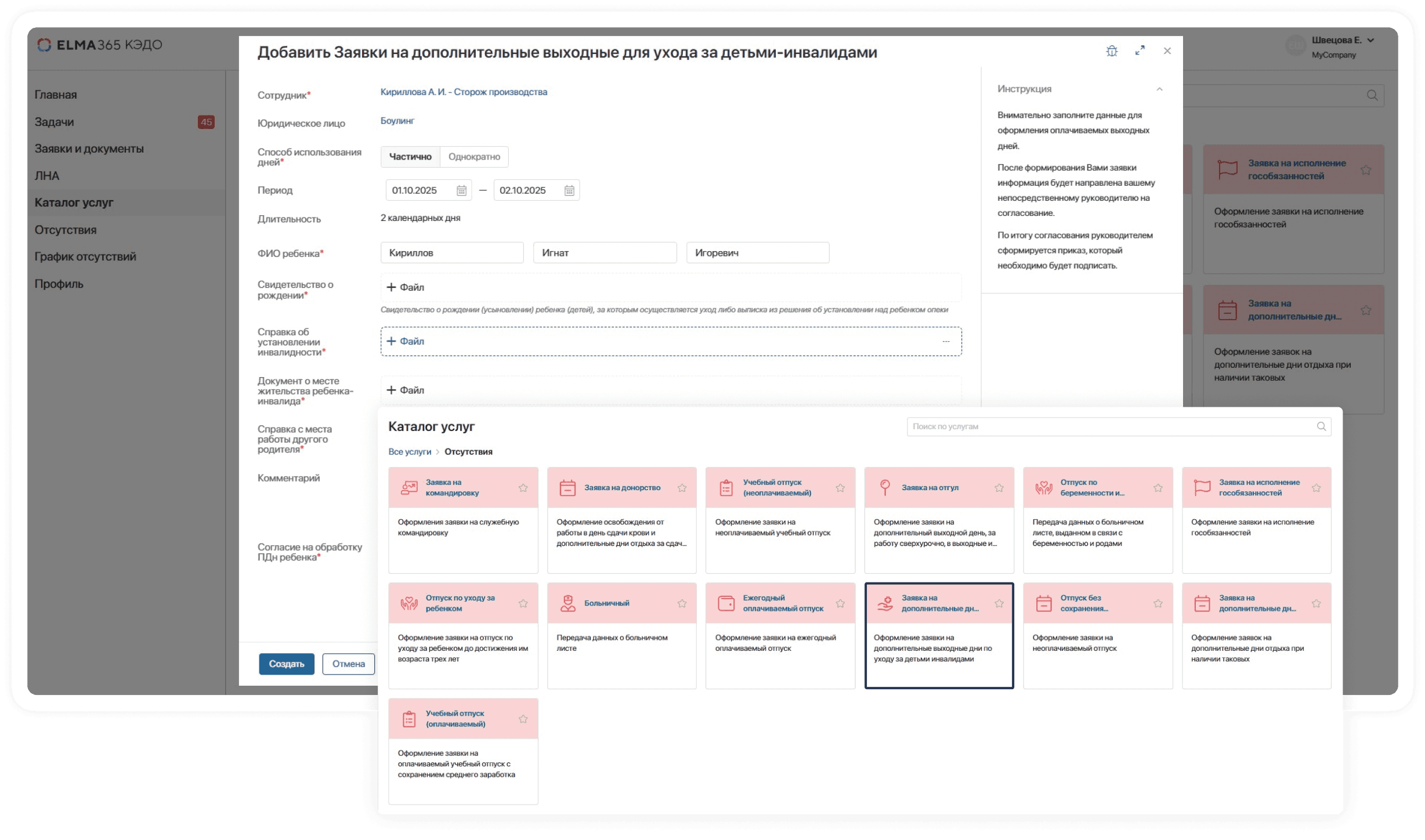Open the Ежегодный оплачиваемый отпуск card
This screenshot has width=1425, height=840.
point(782,603)
